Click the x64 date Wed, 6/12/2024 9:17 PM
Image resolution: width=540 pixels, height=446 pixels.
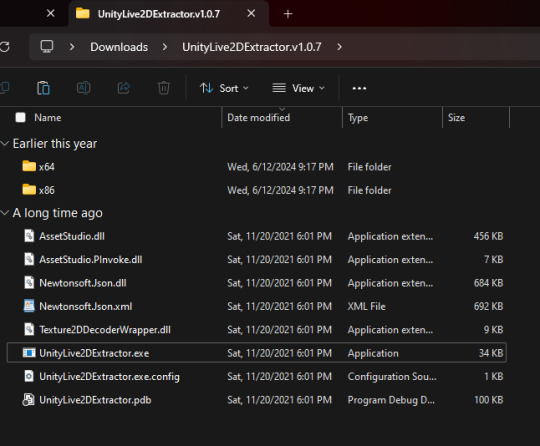pos(280,167)
